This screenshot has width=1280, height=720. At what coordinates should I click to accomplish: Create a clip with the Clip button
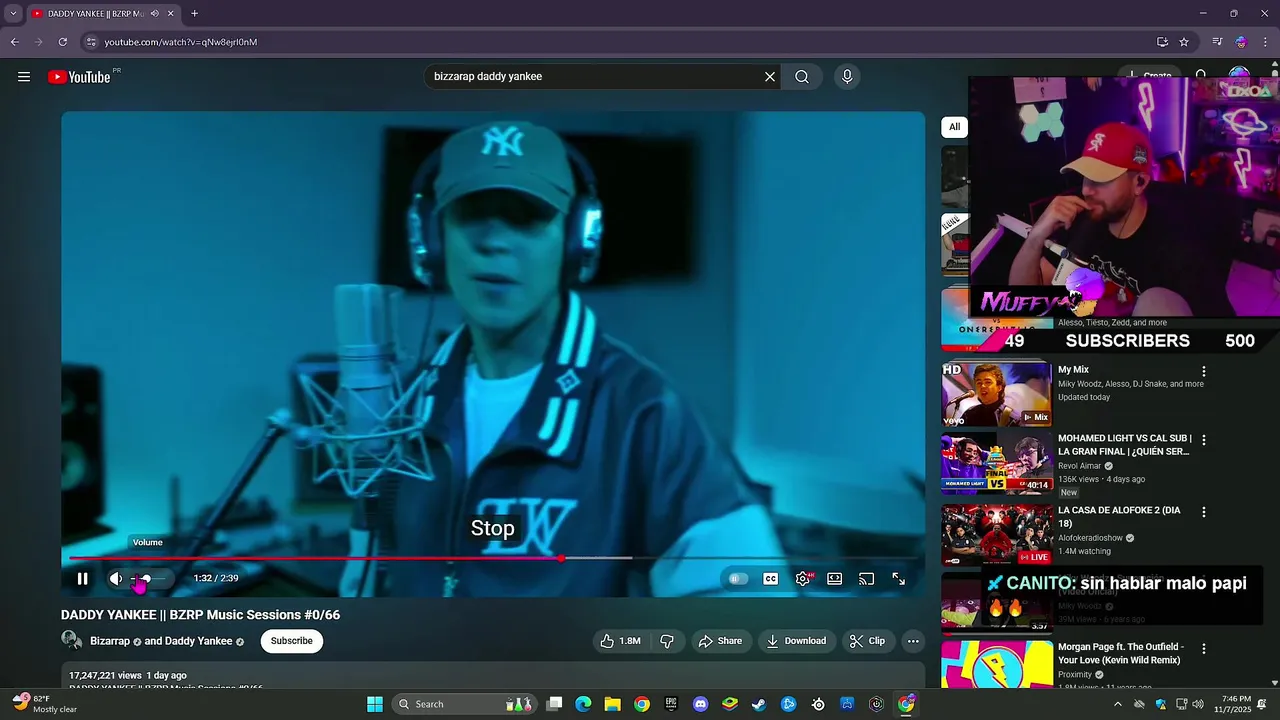(x=868, y=641)
